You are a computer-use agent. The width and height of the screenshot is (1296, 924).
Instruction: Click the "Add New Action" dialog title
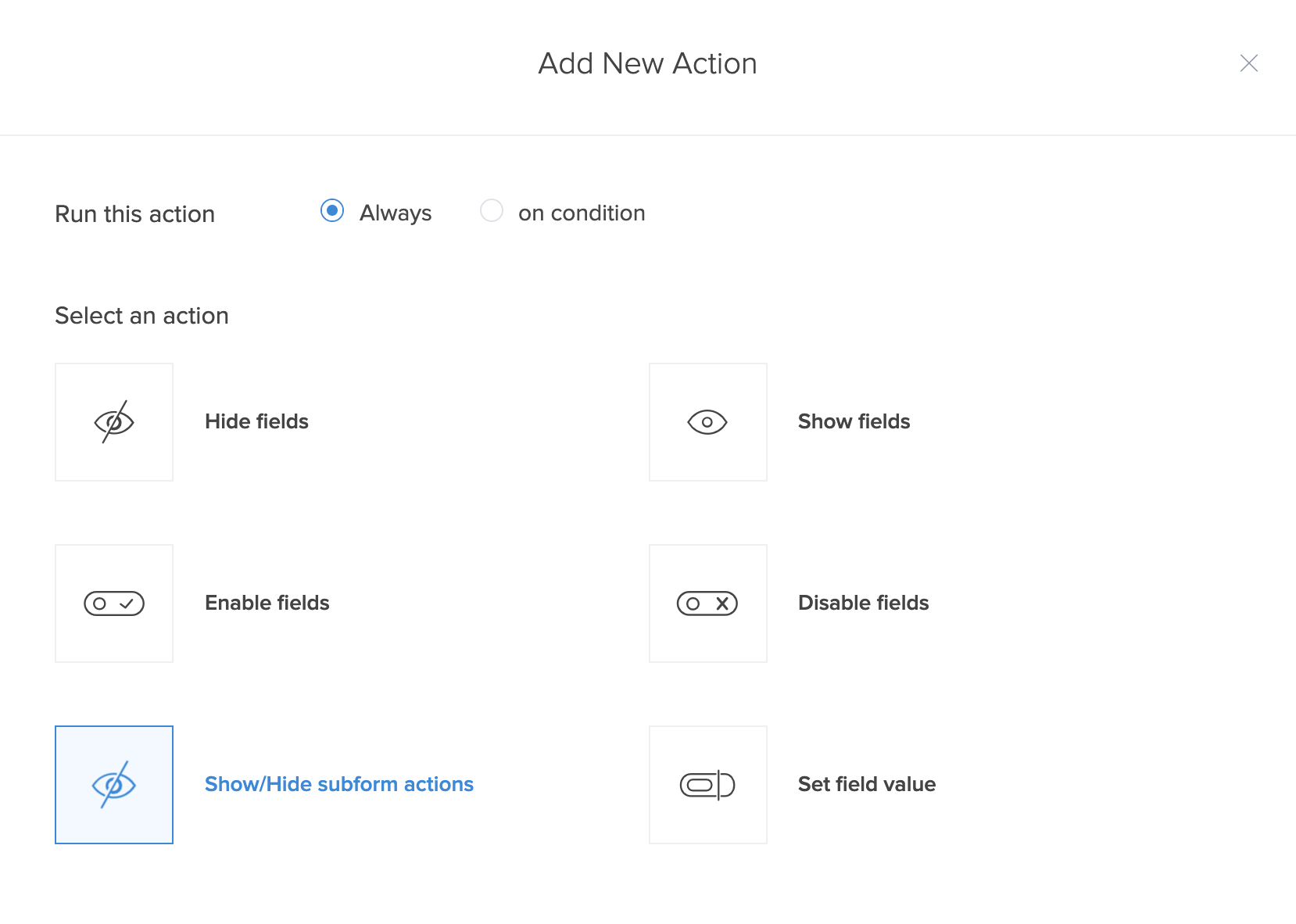[x=647, y=63]
